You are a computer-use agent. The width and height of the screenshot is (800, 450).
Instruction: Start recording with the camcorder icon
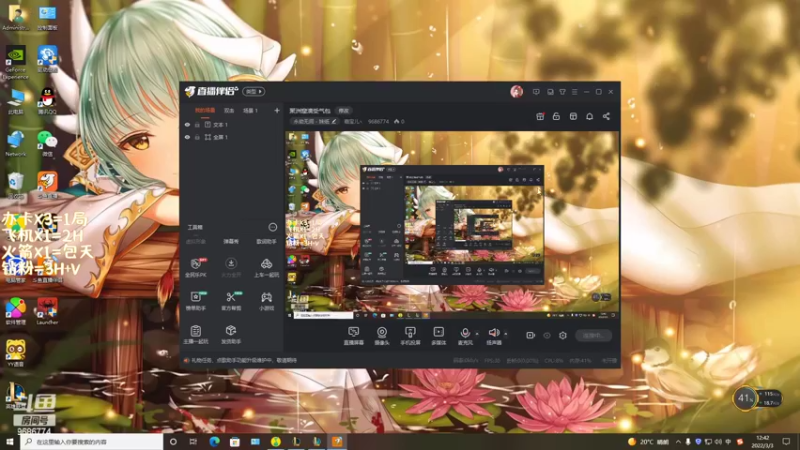click(x=531, y=335)
